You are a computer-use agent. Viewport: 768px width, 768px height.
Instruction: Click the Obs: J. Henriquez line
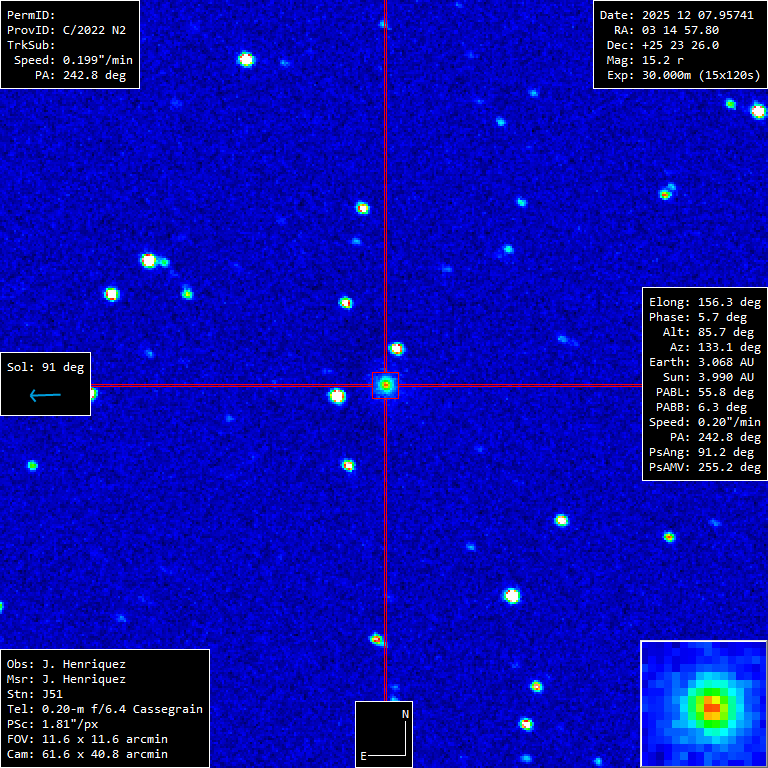point(66,664)
